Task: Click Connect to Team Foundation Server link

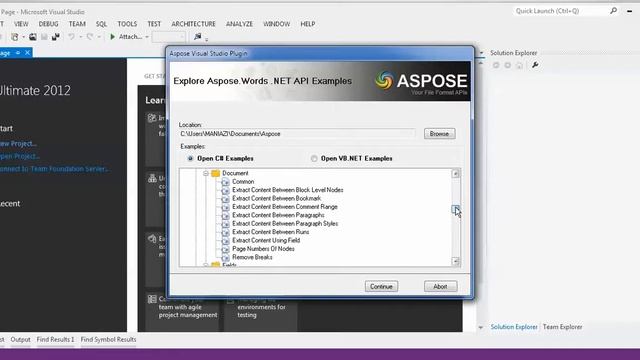Action: click(x=54, y=169)
